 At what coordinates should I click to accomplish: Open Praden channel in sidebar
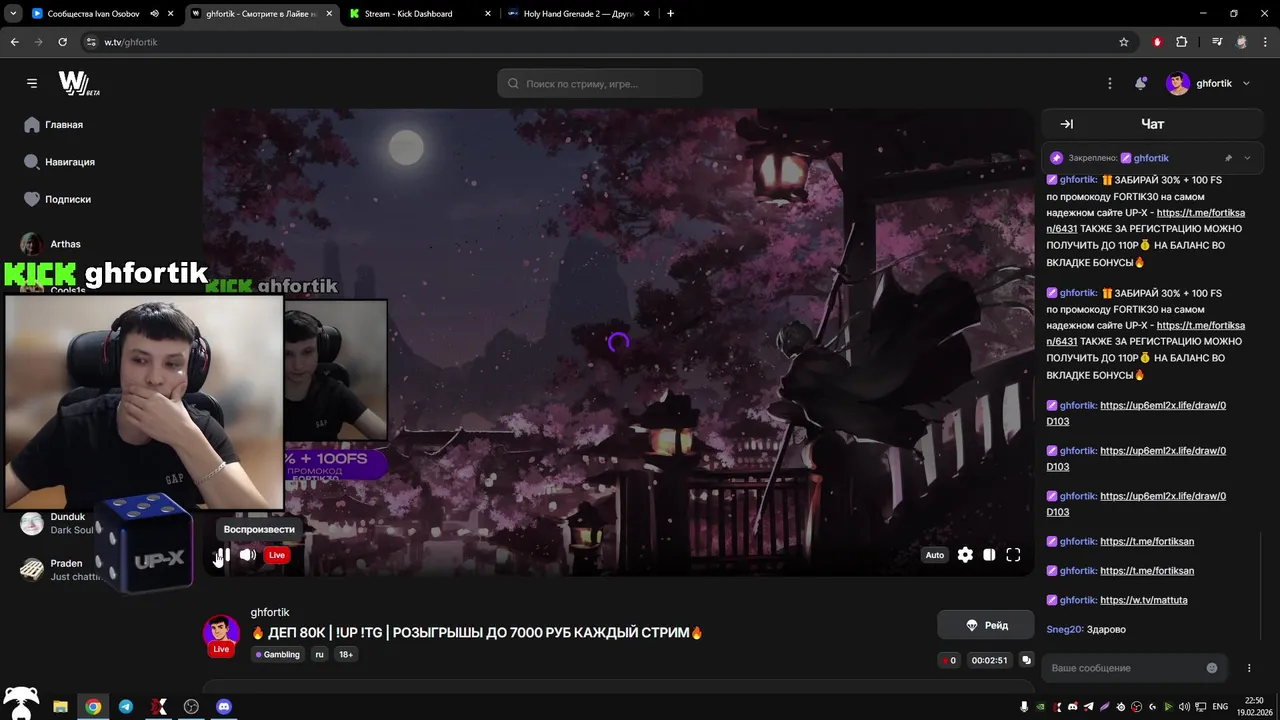[x=58, y=569]
